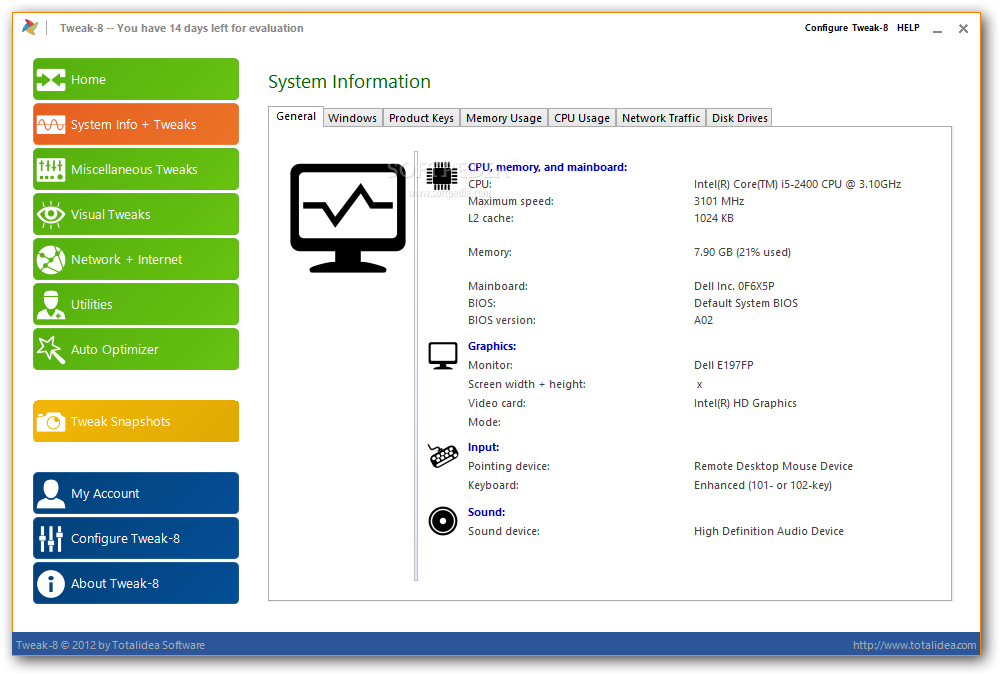The image size is (1001, 676).
Task: Click the Utilities technician icon
Action: (50, 304)
